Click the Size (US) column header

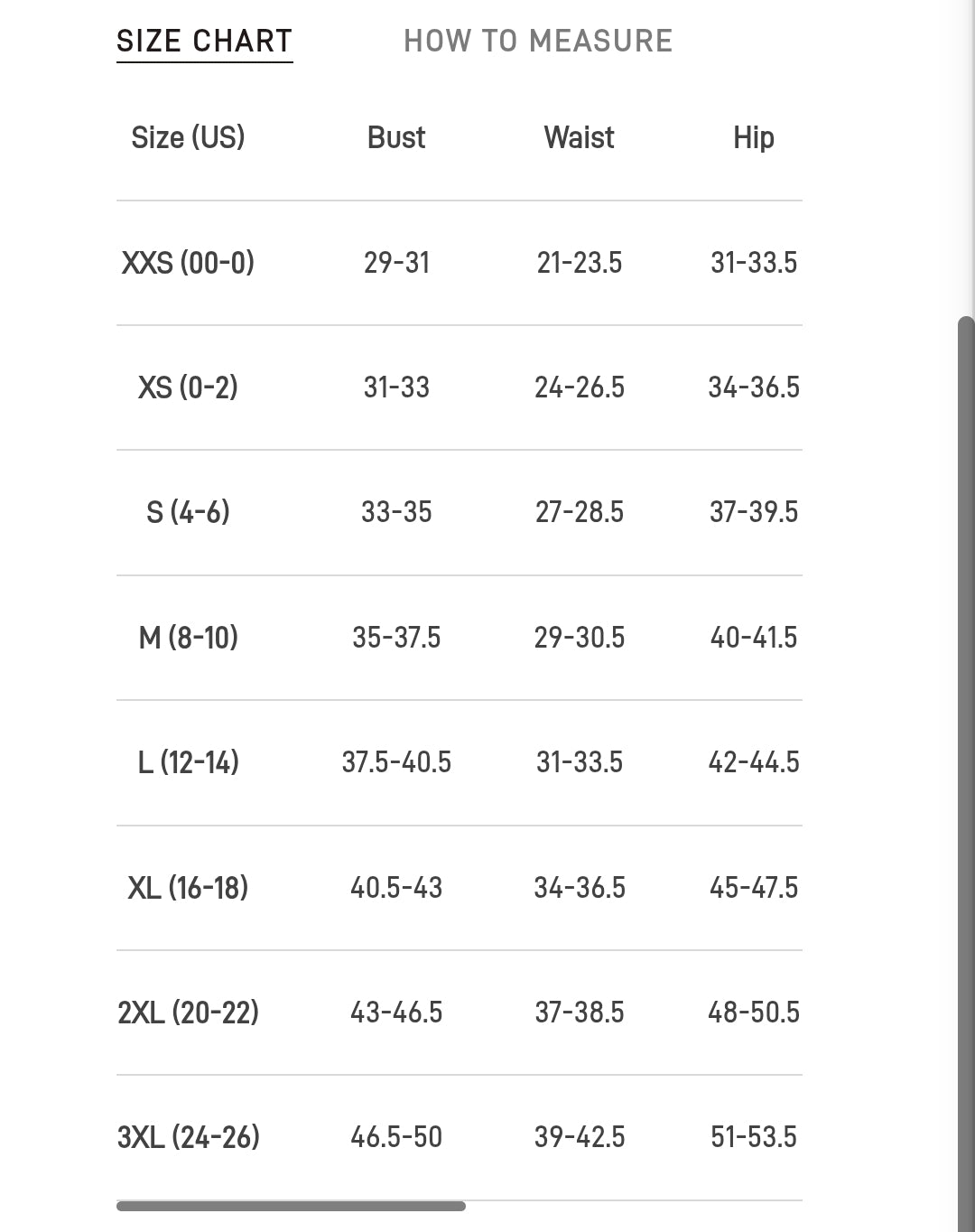click(x=188, y=137)
